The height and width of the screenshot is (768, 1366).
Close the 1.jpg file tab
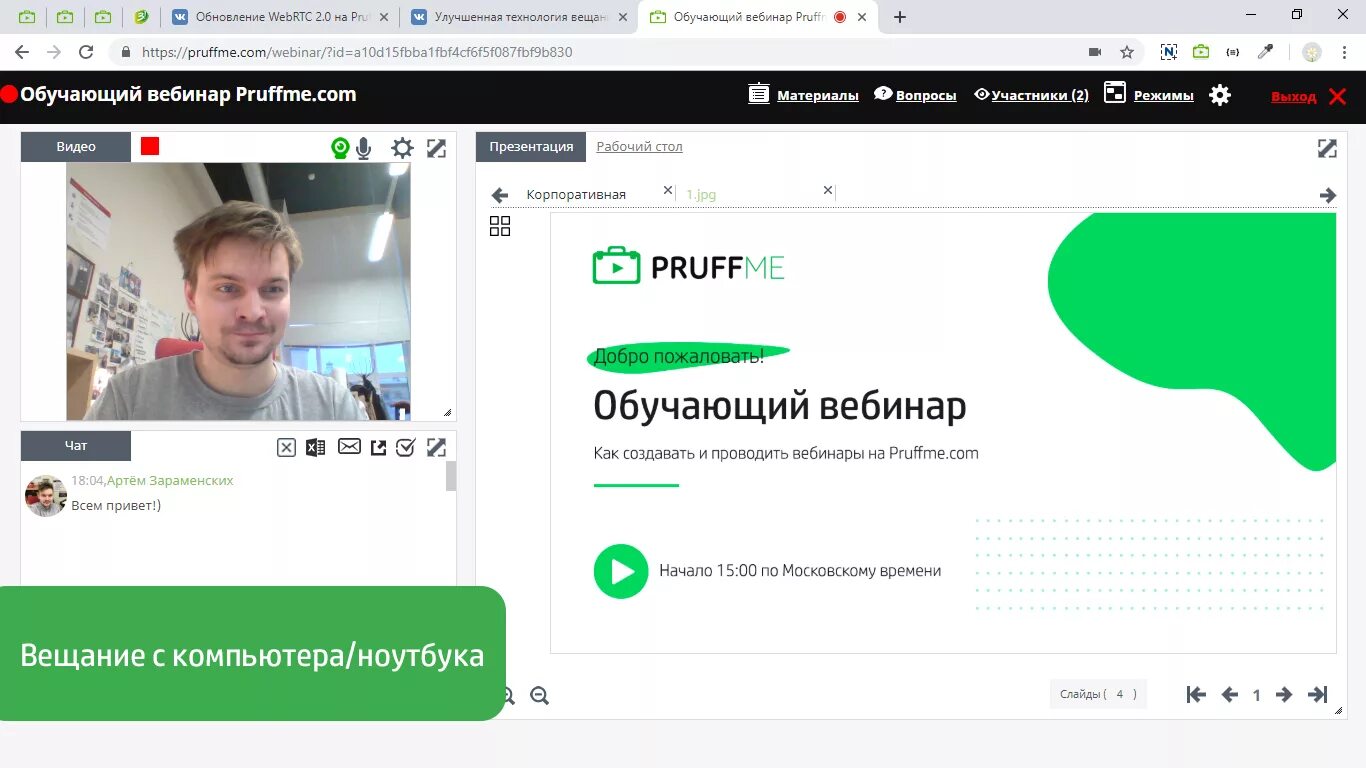828,190
